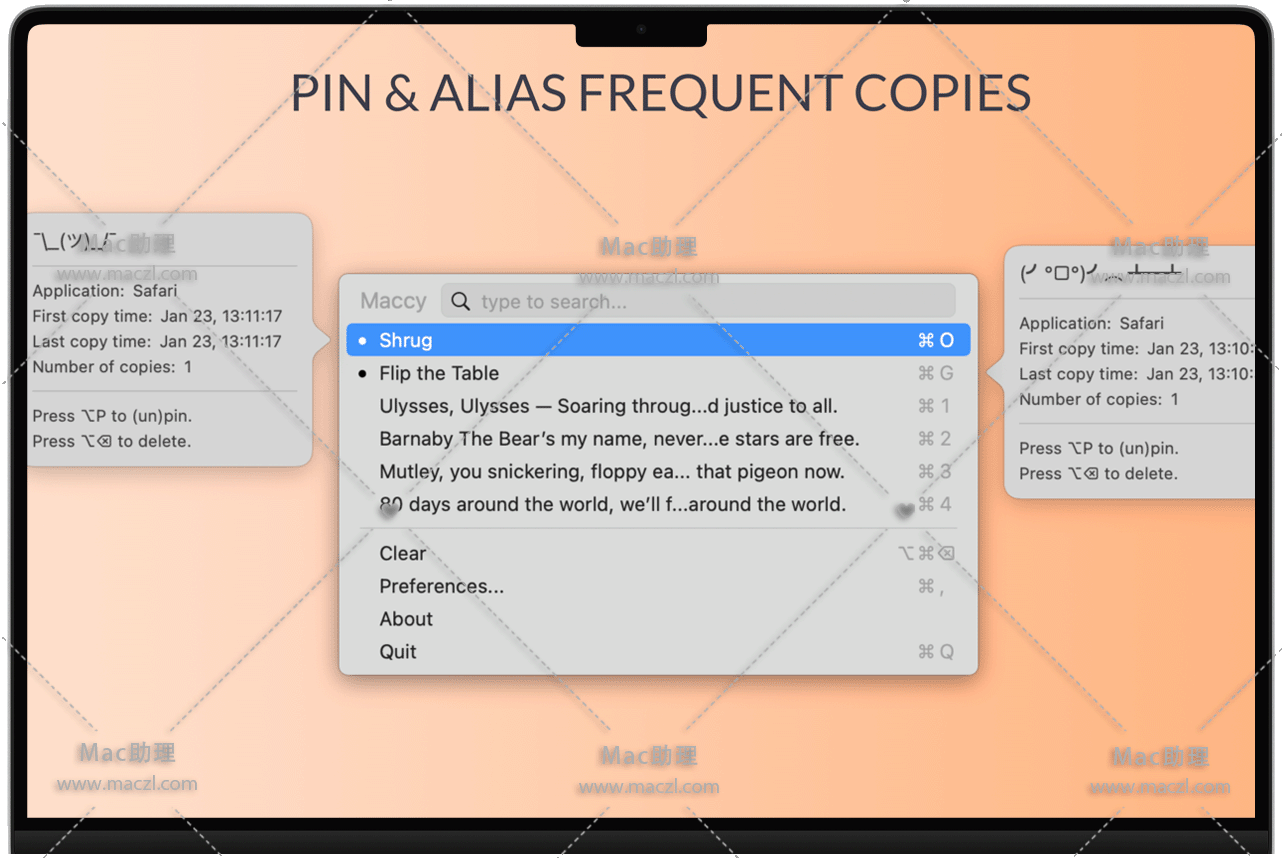Click the magnifying glass search icon
The width and height of the screenshot is (1282, 858).
pos(460,301)
